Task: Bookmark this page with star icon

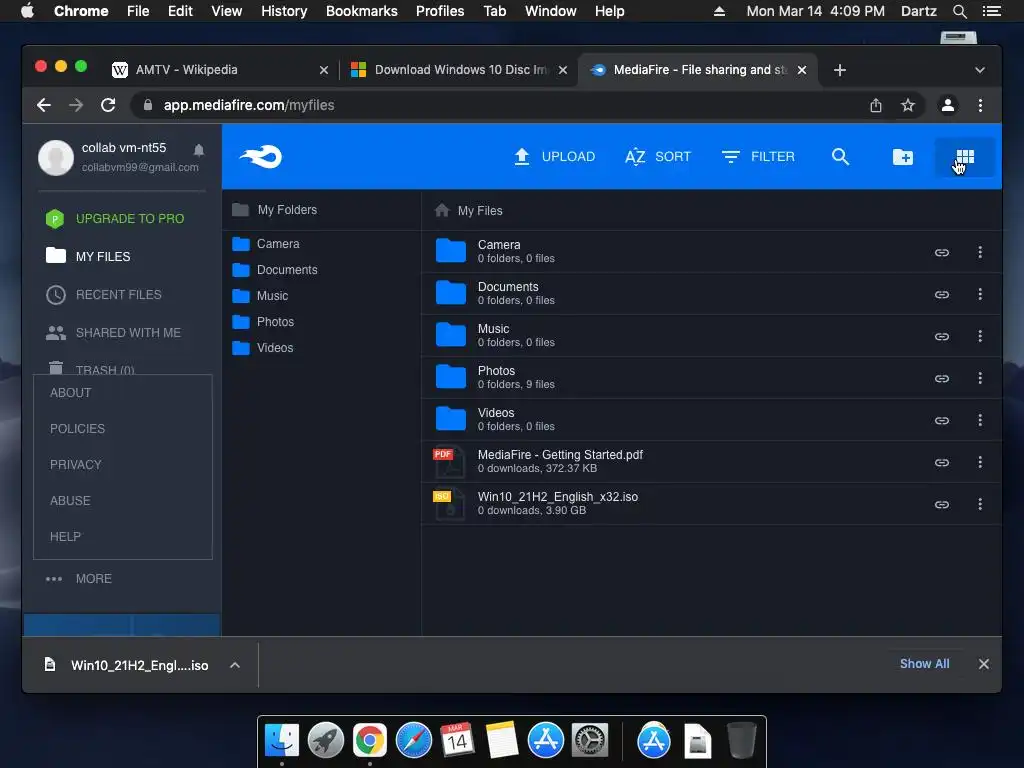Action: [x=908, y=105]
